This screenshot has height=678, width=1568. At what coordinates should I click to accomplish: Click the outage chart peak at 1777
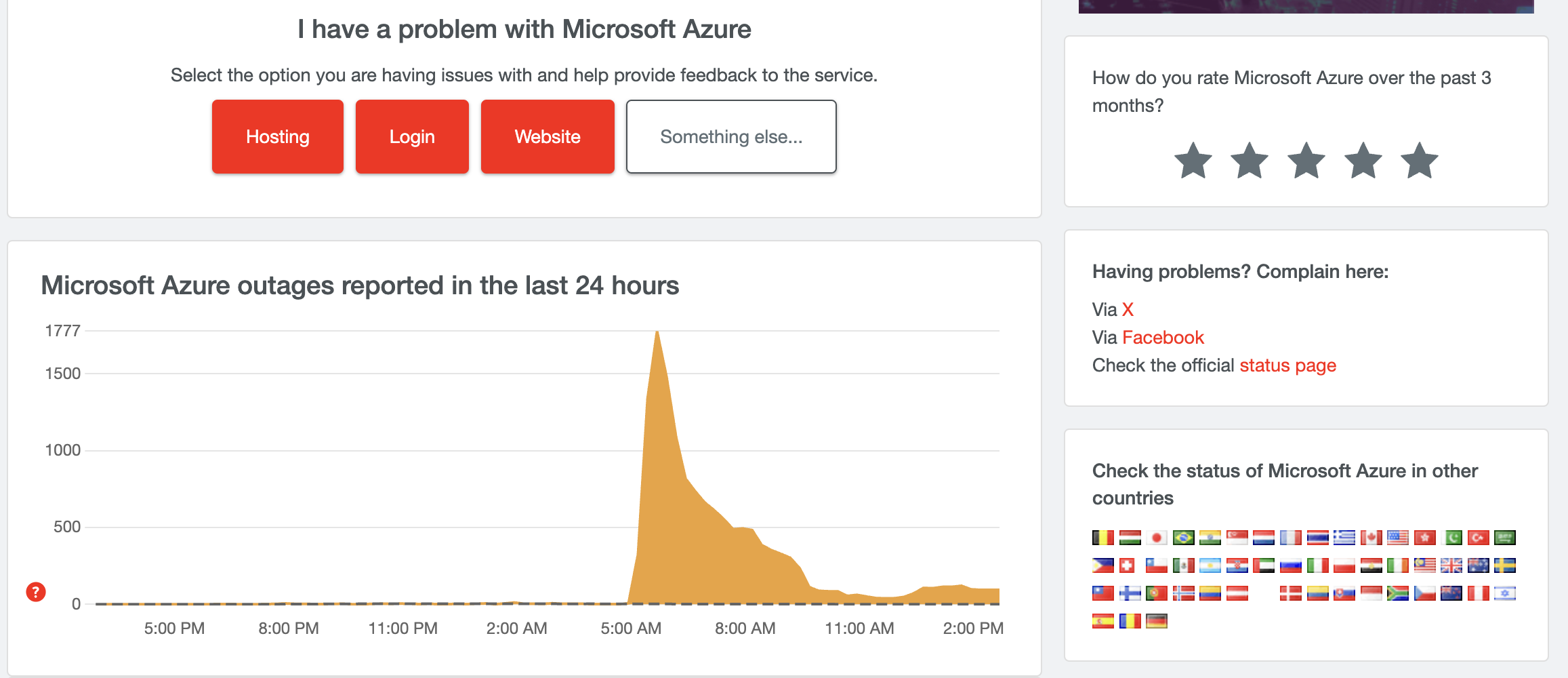coord(657,332)
